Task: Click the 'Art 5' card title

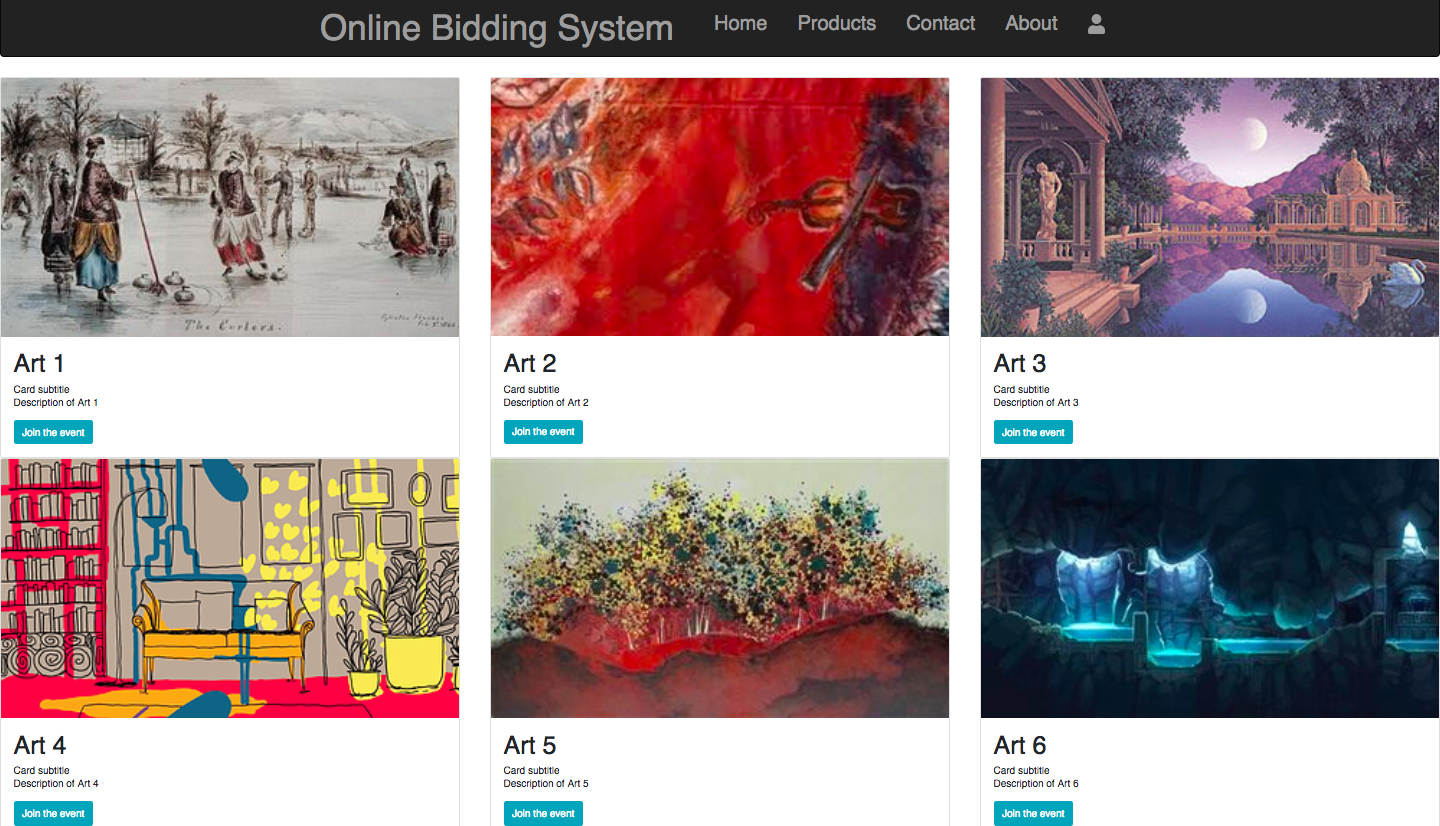Action: (x=530, y=745)
